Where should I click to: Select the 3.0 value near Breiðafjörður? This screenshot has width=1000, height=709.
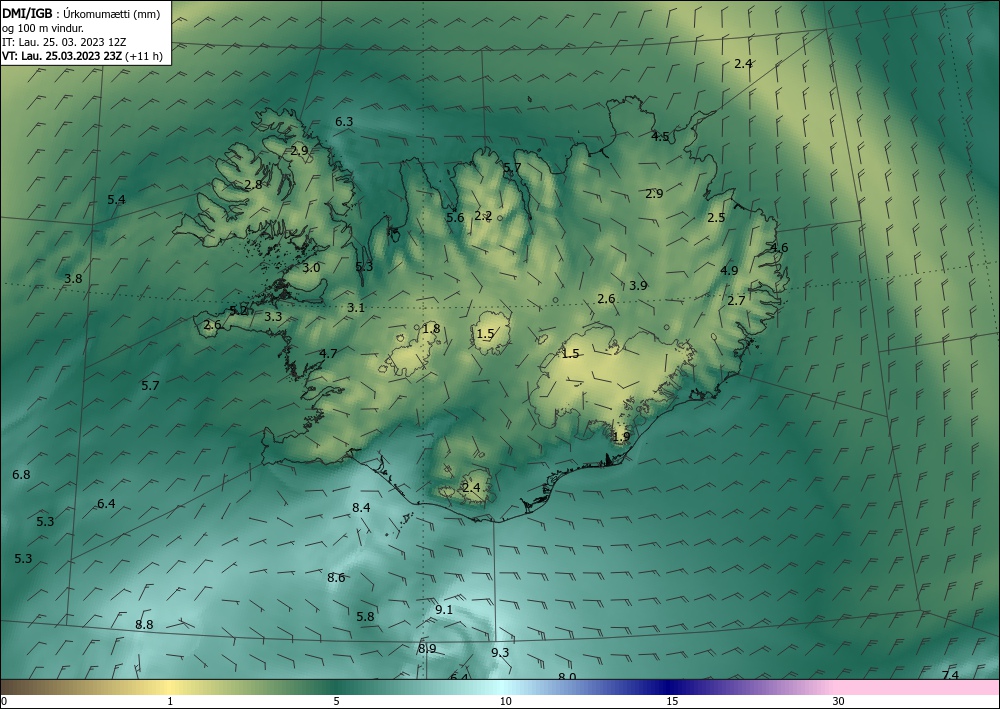(x=311, y=268)
